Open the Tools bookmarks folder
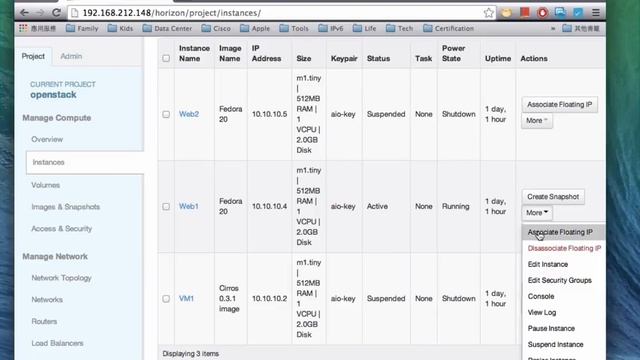 [294, 28]
